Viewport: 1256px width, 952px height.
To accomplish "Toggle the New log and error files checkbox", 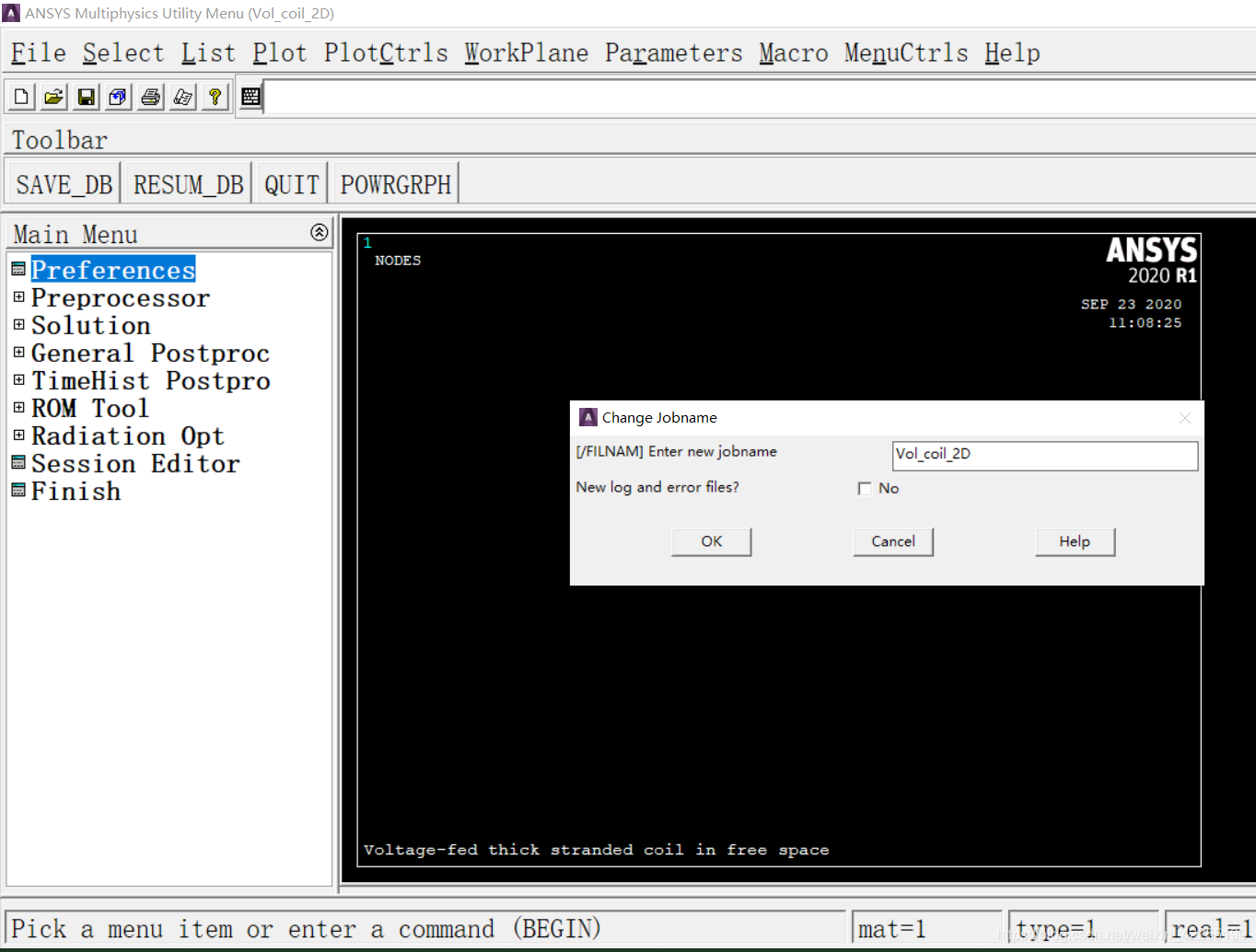I will click(x=864, y=489).
